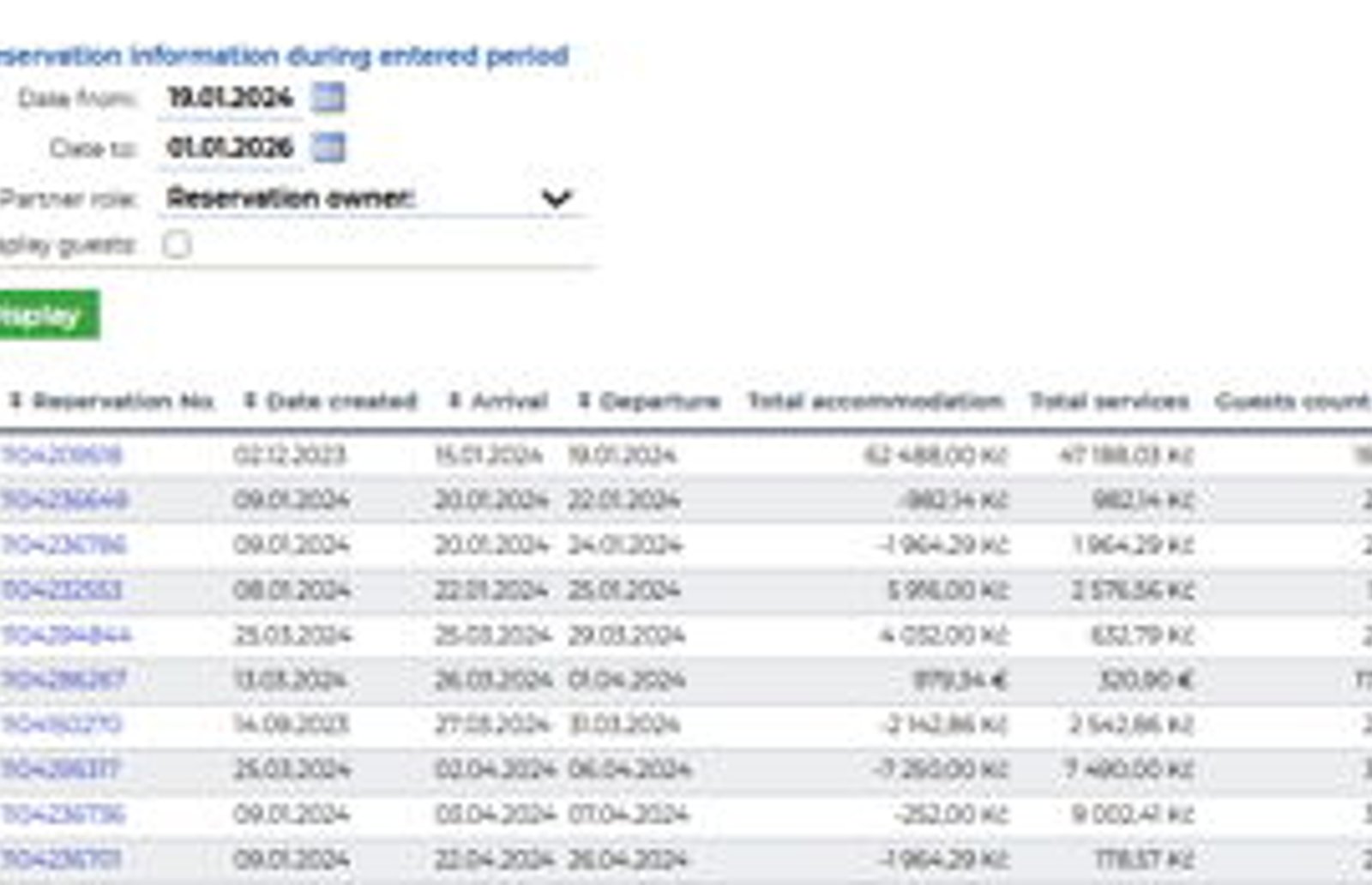Open reservation number in row departing 01.04.2024
Image resolution: width=1372 pixels, height=885 pixels.
coord(63,680)
